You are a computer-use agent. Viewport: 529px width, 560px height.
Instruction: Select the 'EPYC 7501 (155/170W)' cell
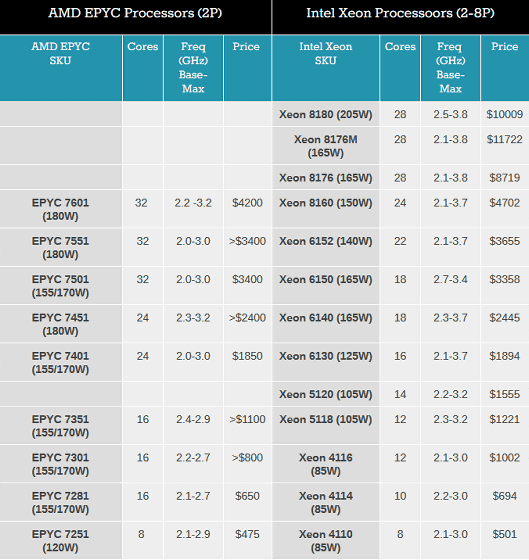click(60, 286)
